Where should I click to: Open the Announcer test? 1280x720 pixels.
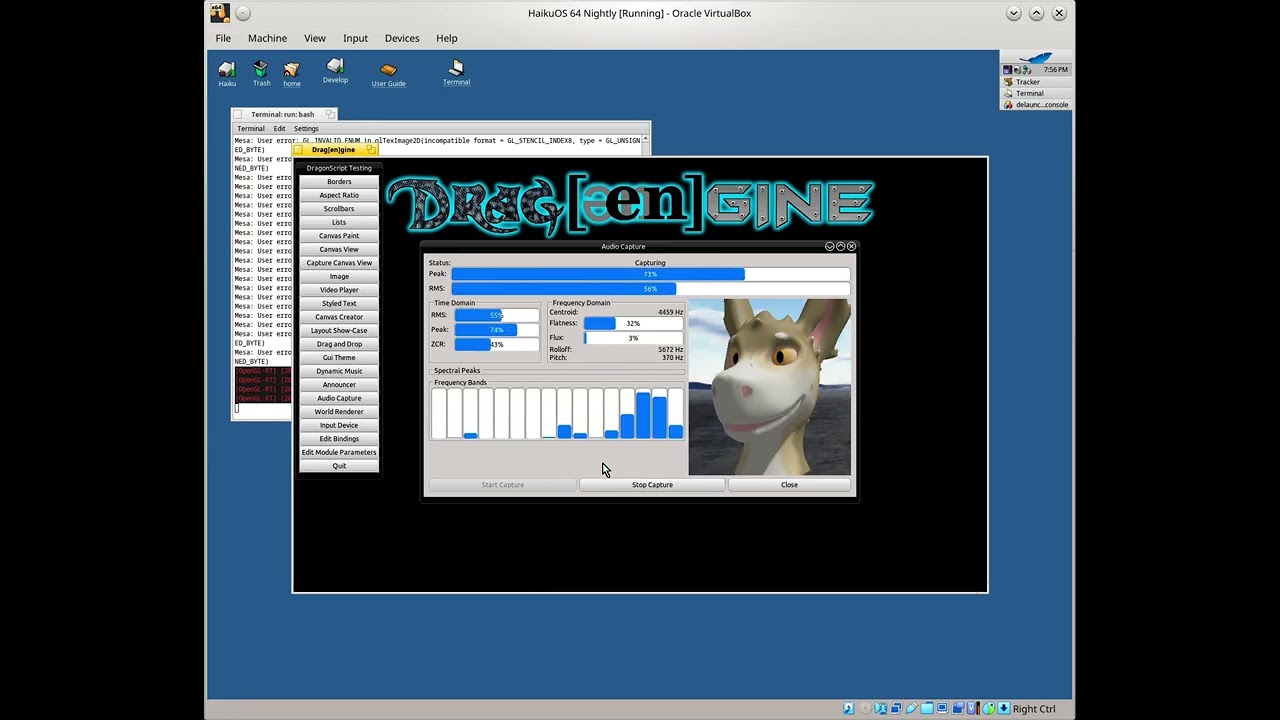click(339, 384)
